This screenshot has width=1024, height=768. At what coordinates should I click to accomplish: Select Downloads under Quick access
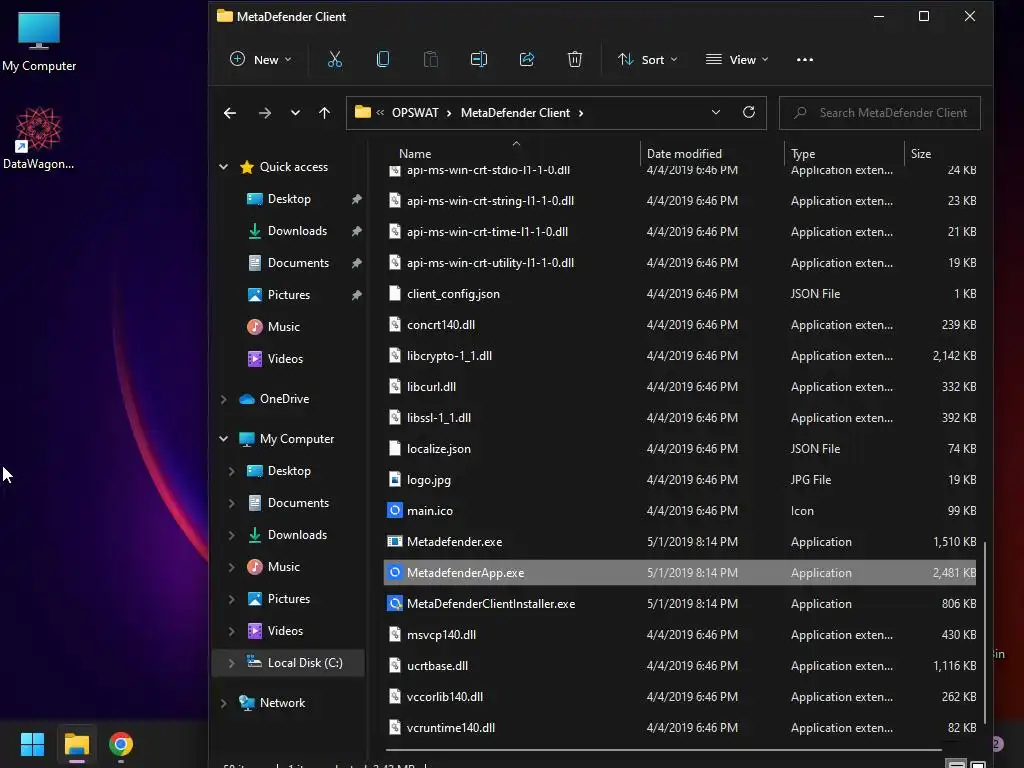pos(297,231)
